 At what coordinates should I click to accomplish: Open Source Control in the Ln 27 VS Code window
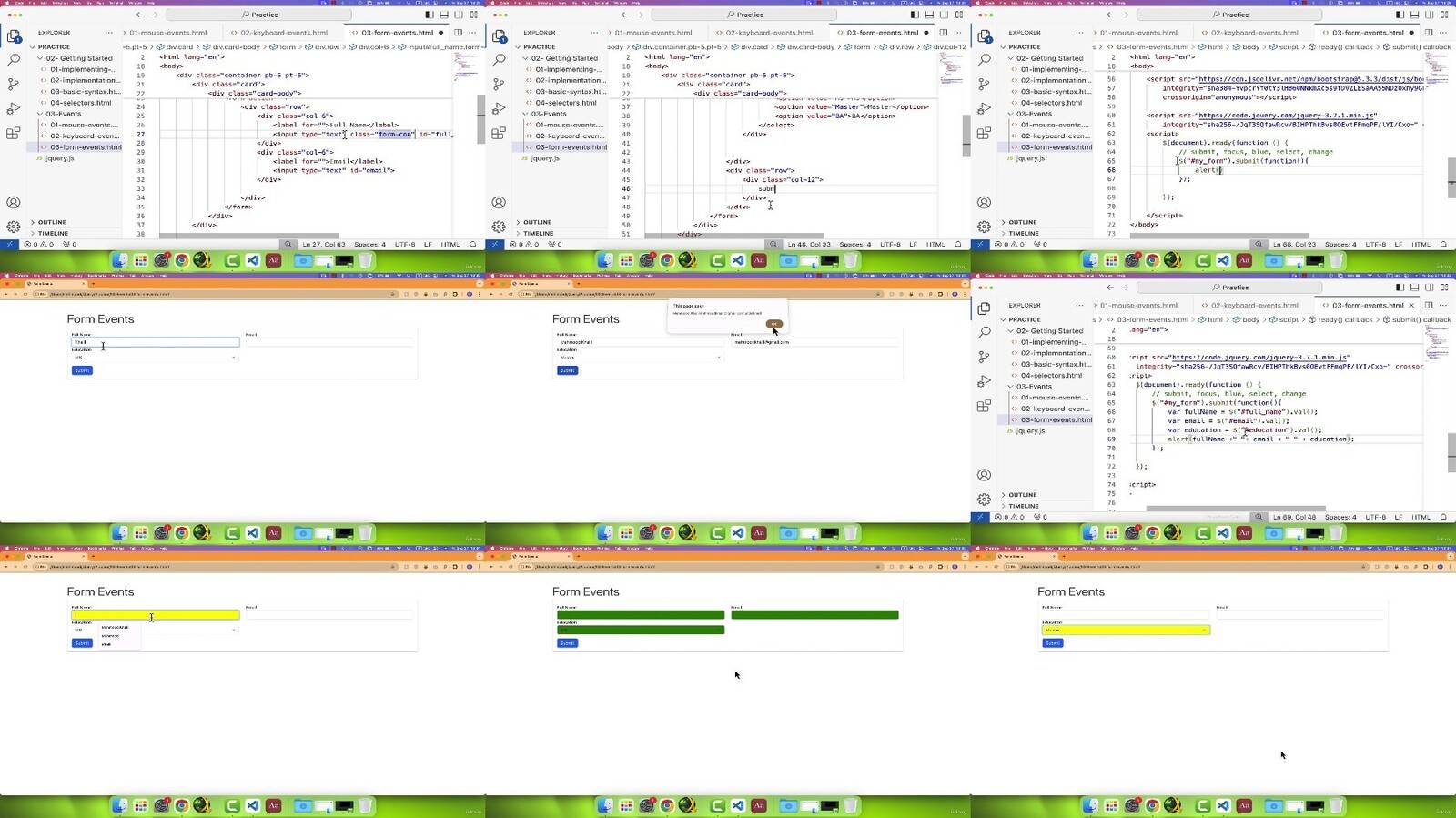point(14,84)
